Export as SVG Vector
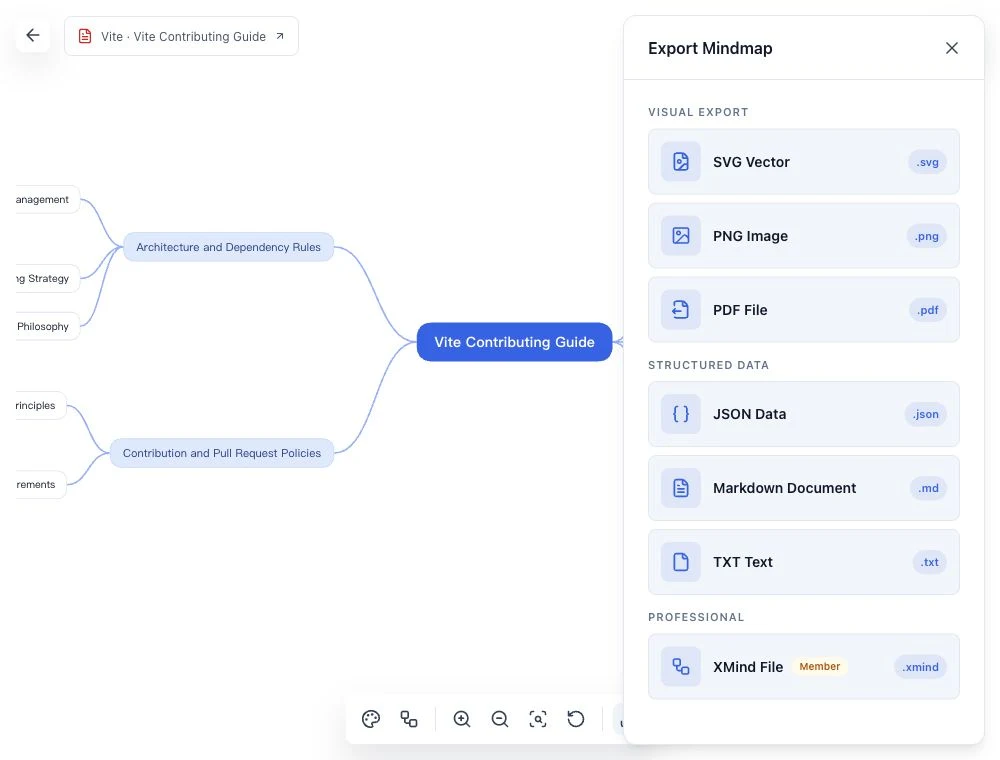1000x760 pixels. (804, 162)
